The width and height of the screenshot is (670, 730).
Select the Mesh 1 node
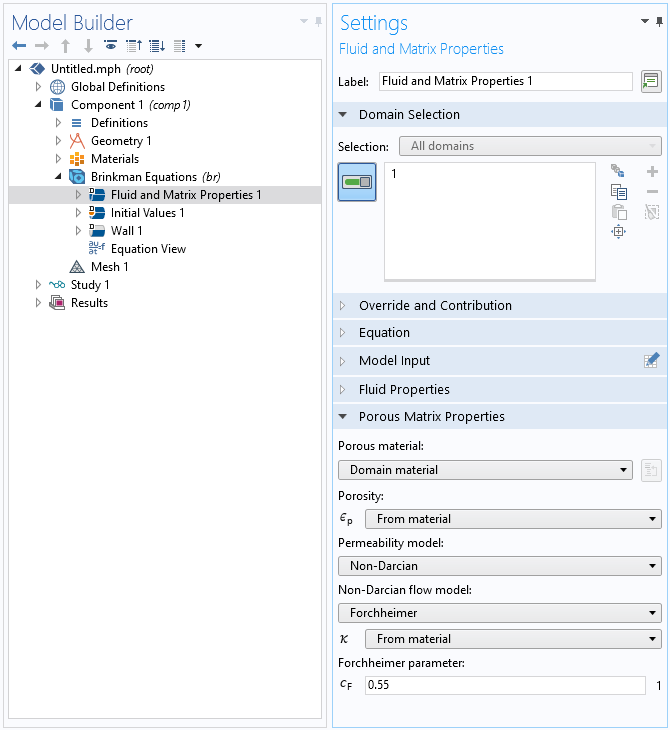109,267
